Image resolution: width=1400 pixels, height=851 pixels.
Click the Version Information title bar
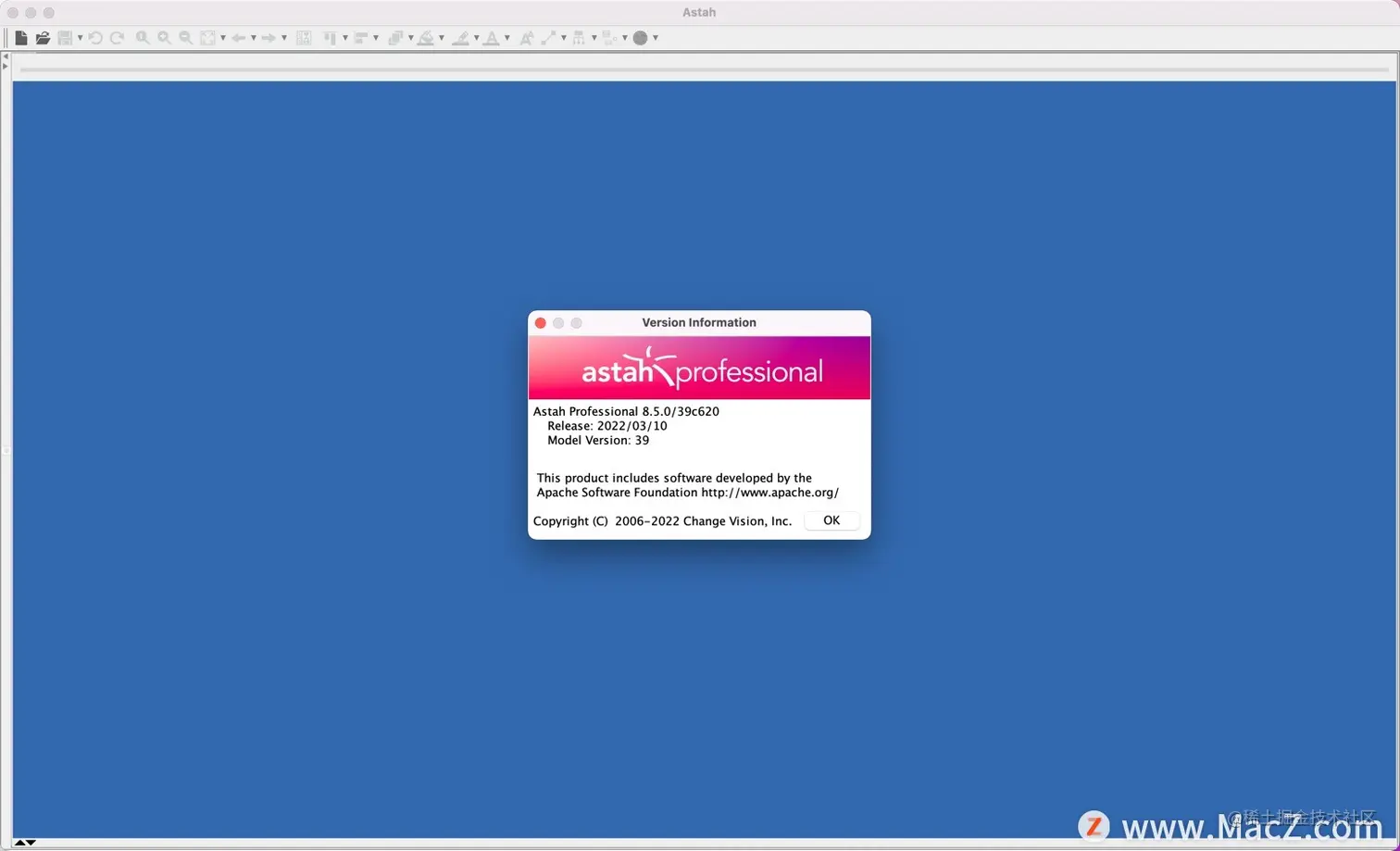[699, 323]
